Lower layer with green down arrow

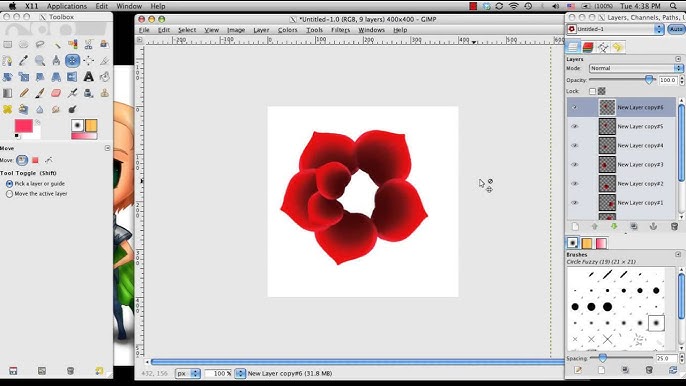[614, 226]
